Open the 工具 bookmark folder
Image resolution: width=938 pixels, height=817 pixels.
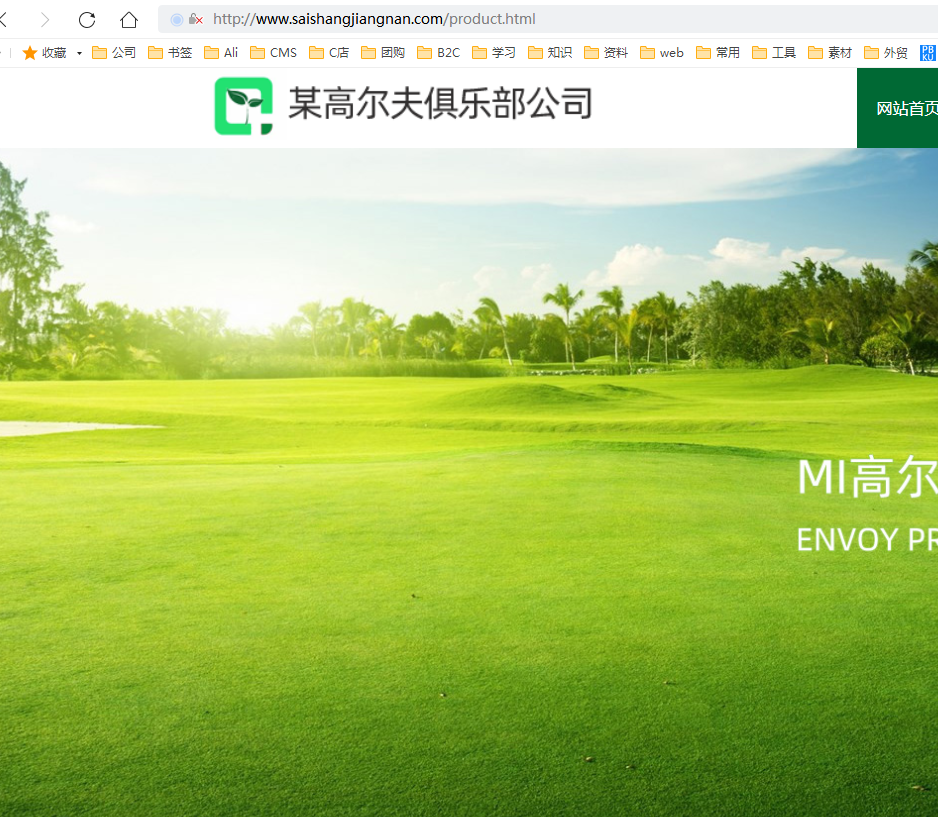774,53
